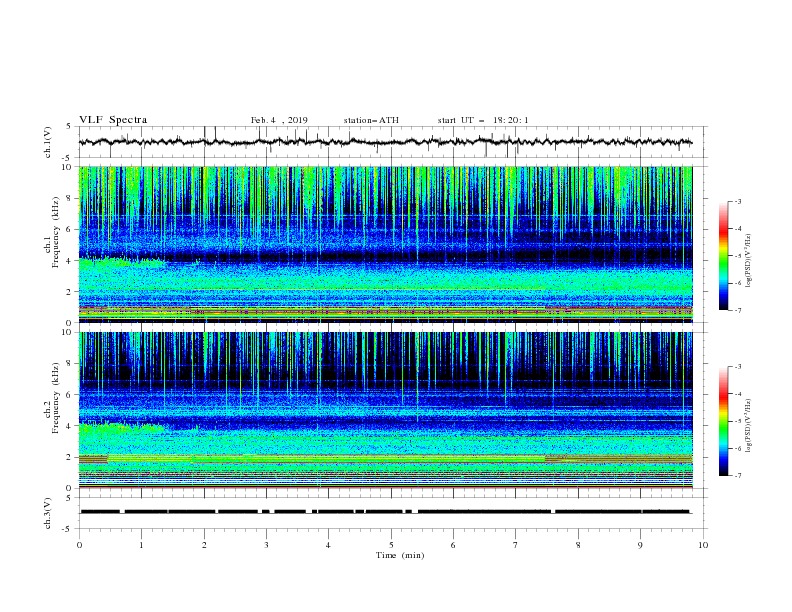Screen dimensions: 792x612
Task: Click the "start UT = 18:20:1" header text
Action: pos(483,120)
